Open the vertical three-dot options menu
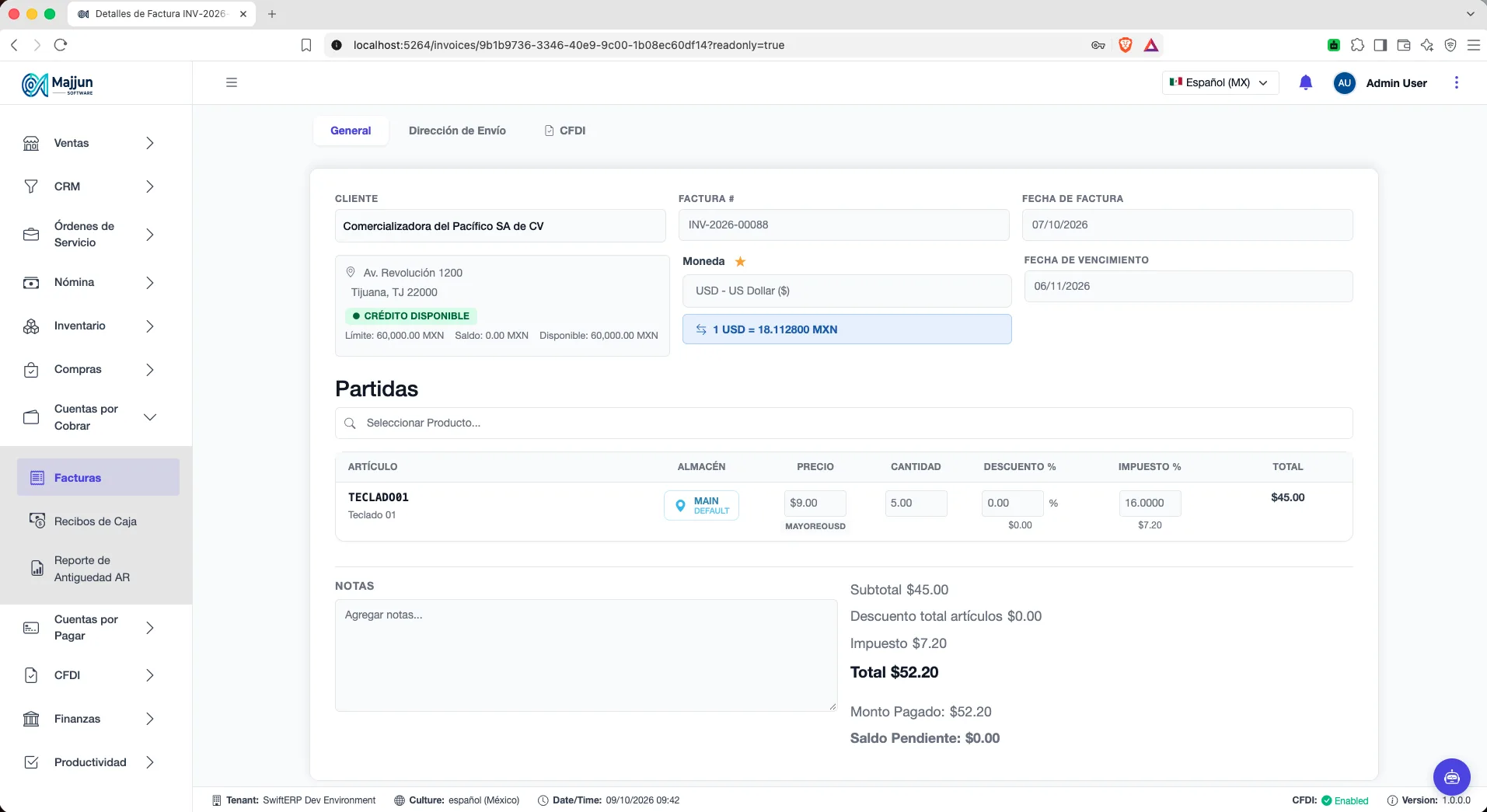Screen dimensions: 1487x812 pyautogui.click(x=1457, y=82)
